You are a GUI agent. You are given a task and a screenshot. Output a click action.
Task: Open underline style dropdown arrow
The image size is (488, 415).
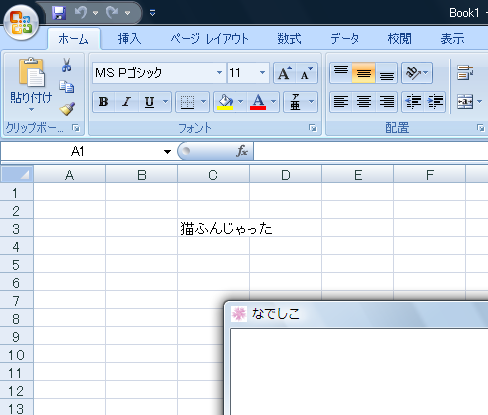(x=166, y=102)
